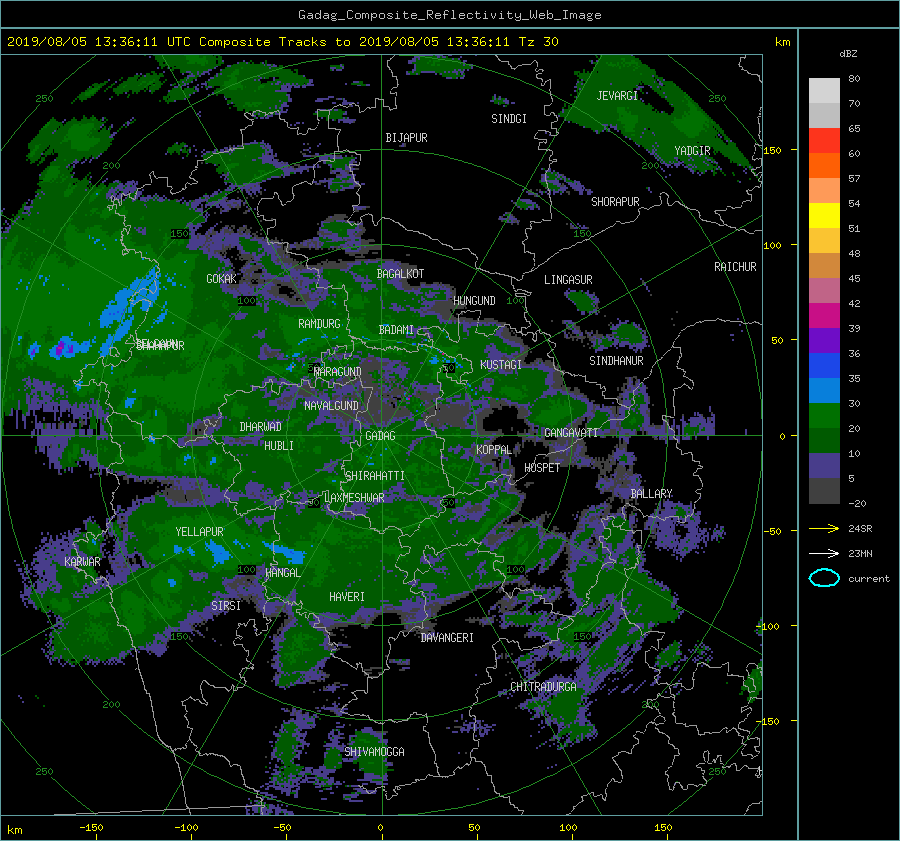Click the HANGAL city label
Viewport: 900px width, 841px height.
[x=282, y=573]
